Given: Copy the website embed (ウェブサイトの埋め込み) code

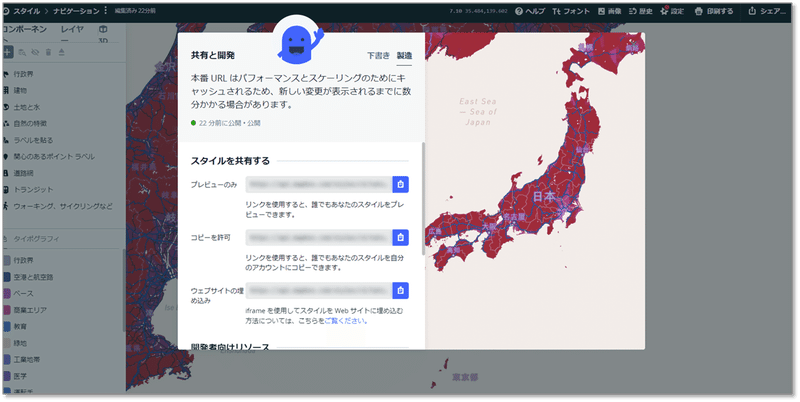Looking at the screenshot, I should coord(401,291).
